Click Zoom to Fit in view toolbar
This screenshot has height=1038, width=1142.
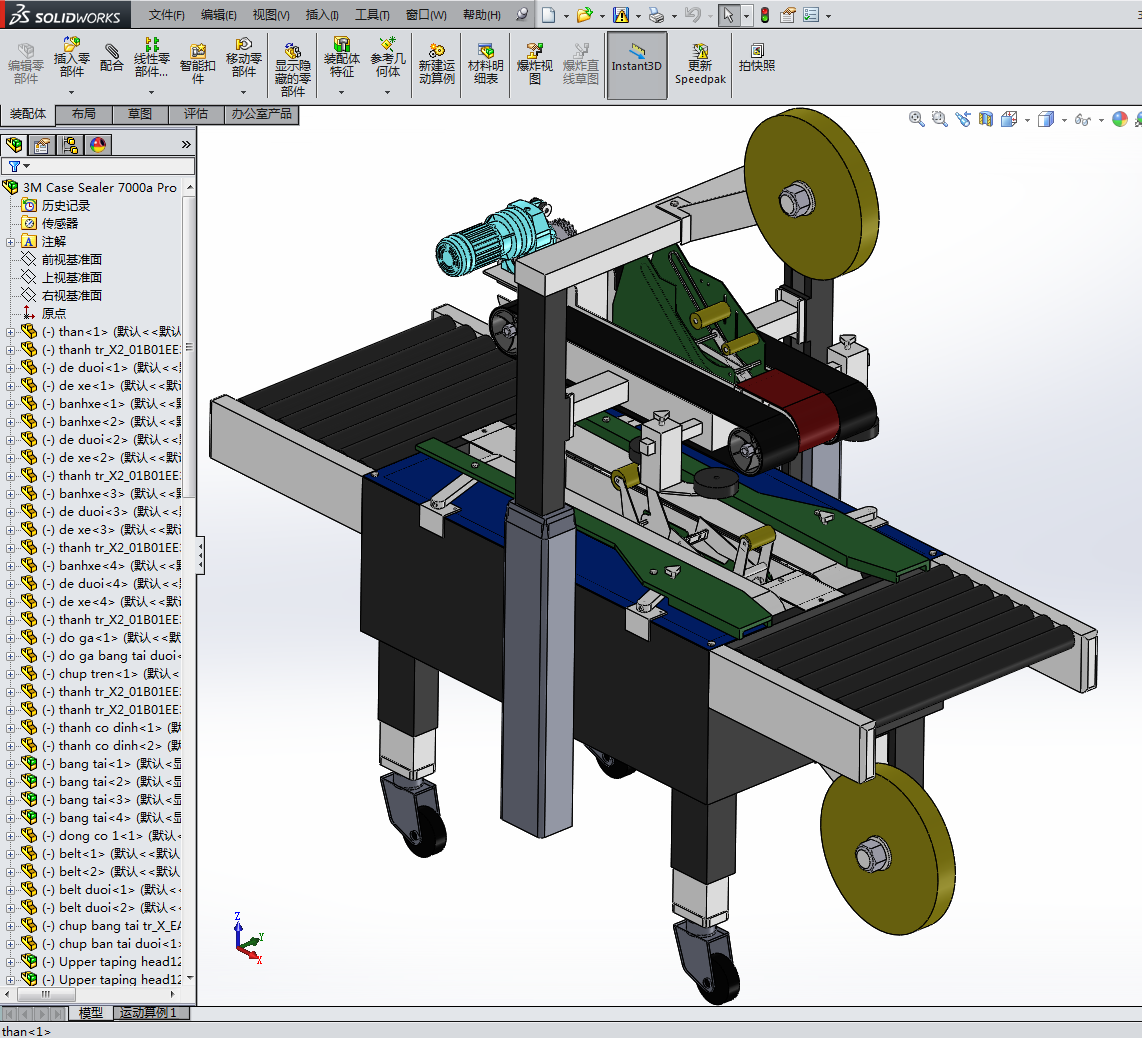[x=916, y=119]
